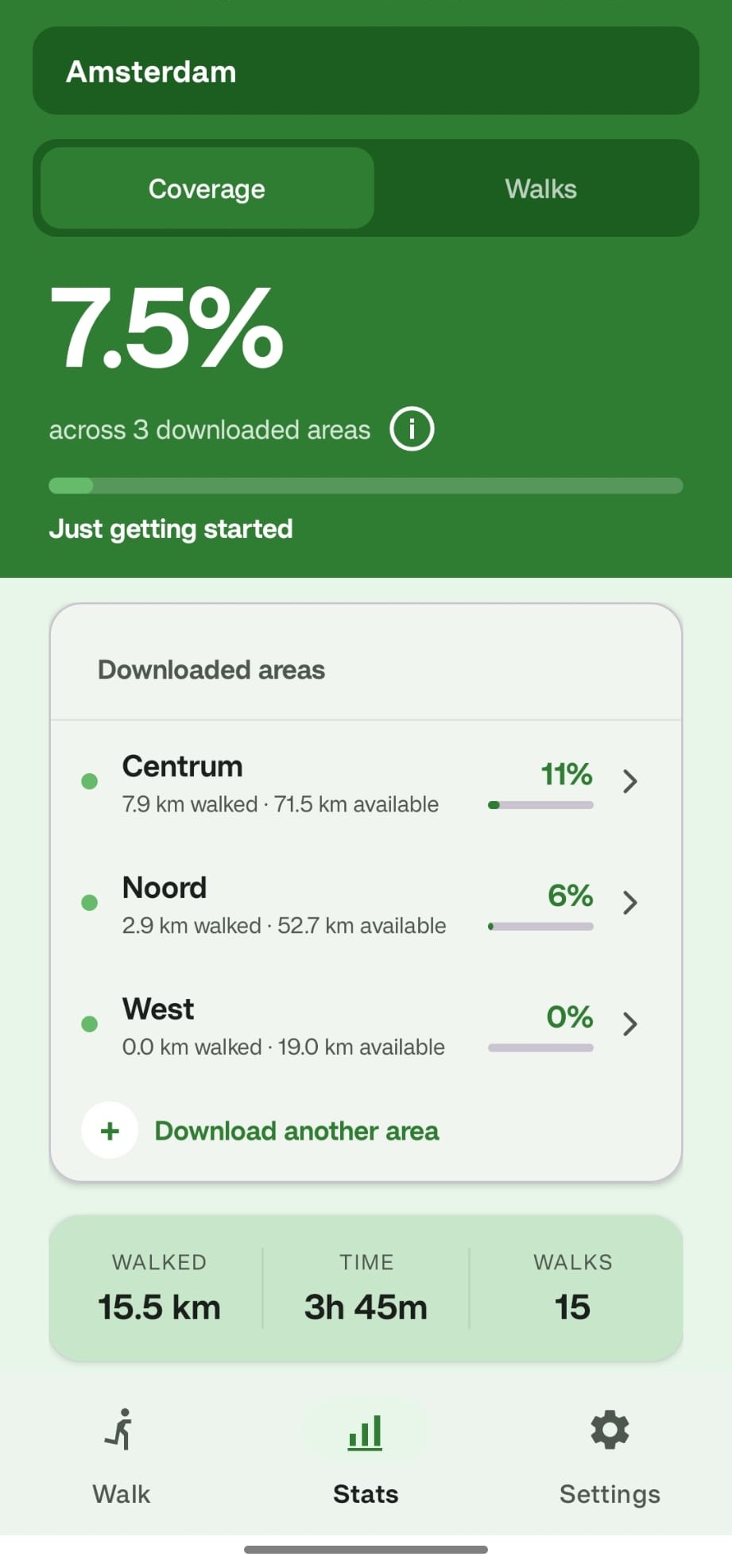This screenshot has width=732, height=1568.
Task: Select the Stats bar chart icon
Action: (x=366, y=1432)
